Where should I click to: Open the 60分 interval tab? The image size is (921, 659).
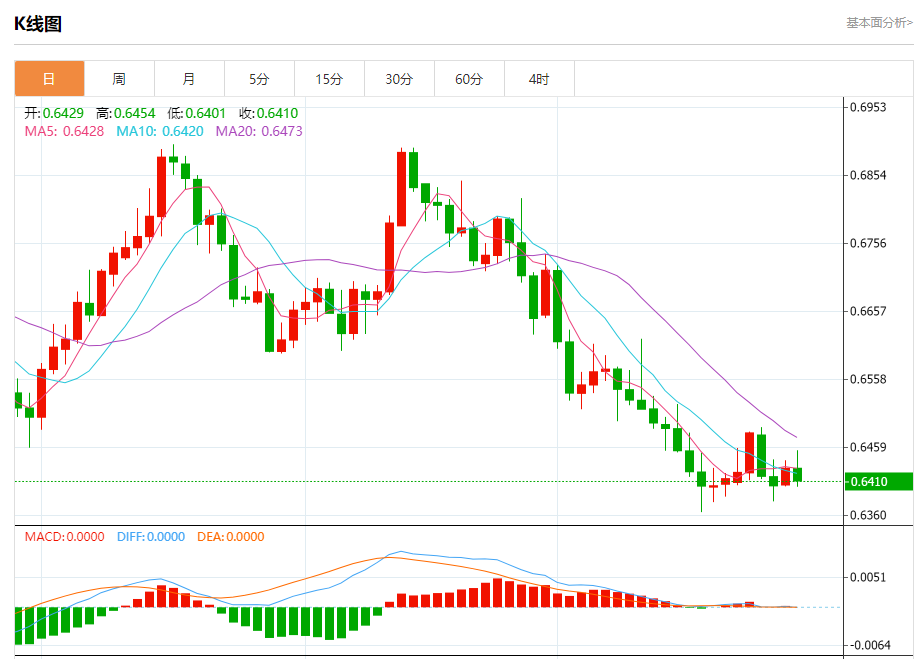pyautogui.click(x=469, y=79)
